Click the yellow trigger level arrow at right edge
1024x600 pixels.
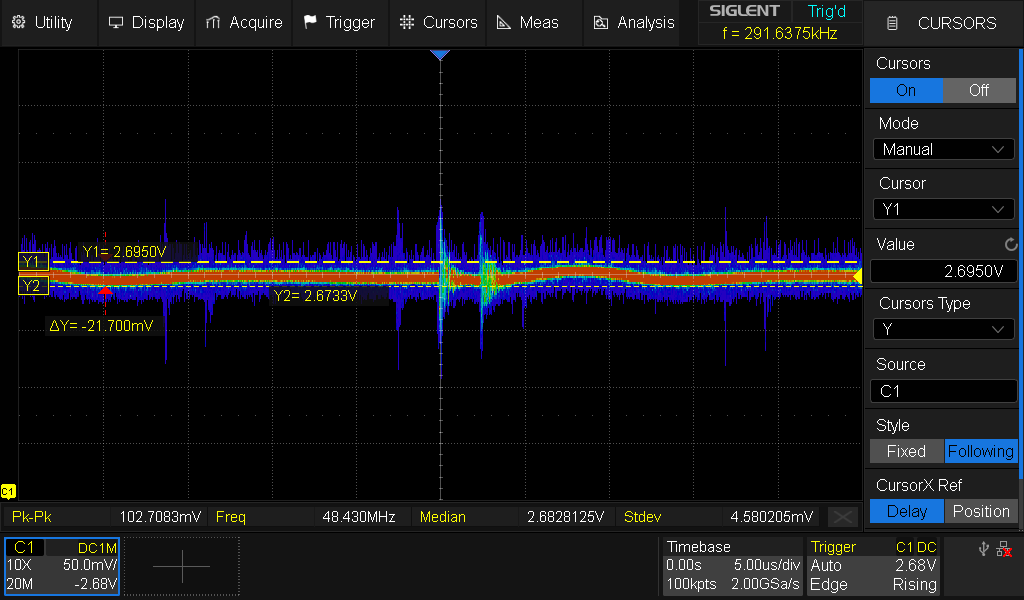[x=856, y=275]
